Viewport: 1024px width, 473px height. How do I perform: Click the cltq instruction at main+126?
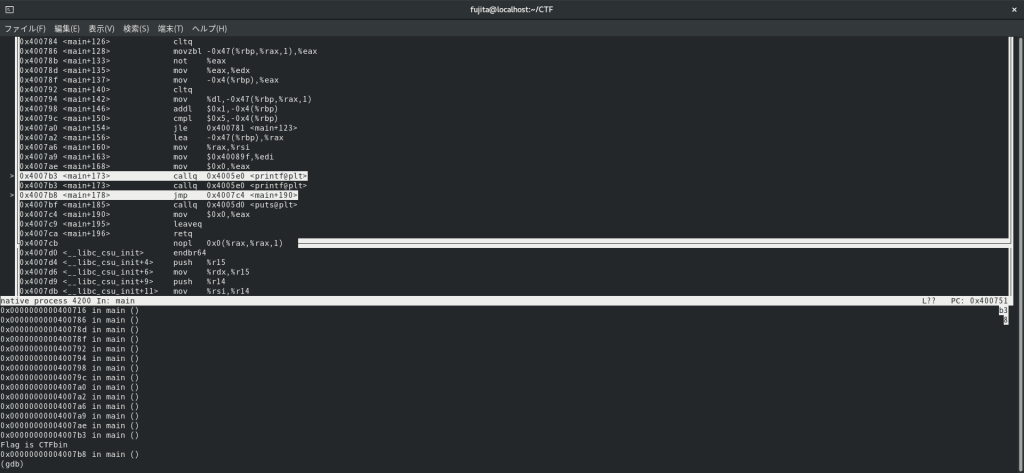click(182, 42)
